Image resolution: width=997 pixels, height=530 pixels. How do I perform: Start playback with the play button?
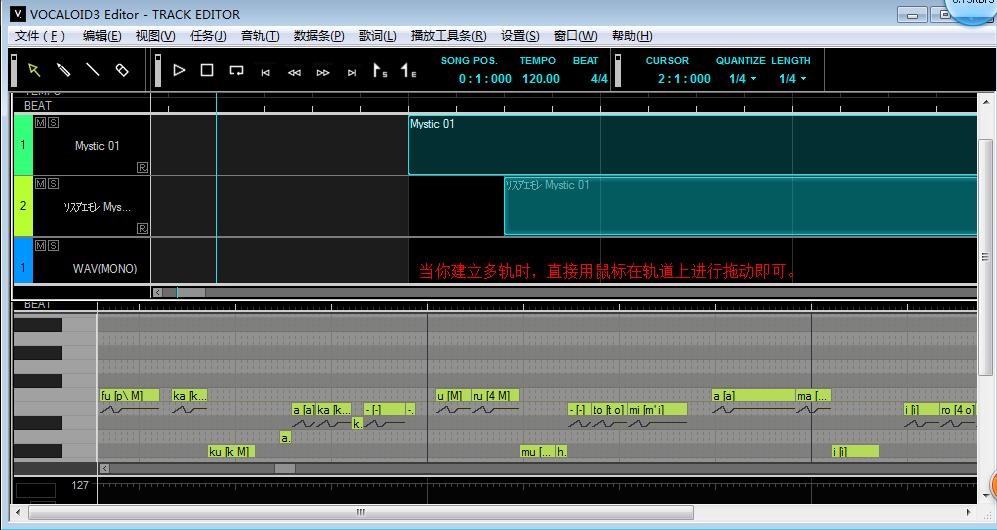coord(179,70)
